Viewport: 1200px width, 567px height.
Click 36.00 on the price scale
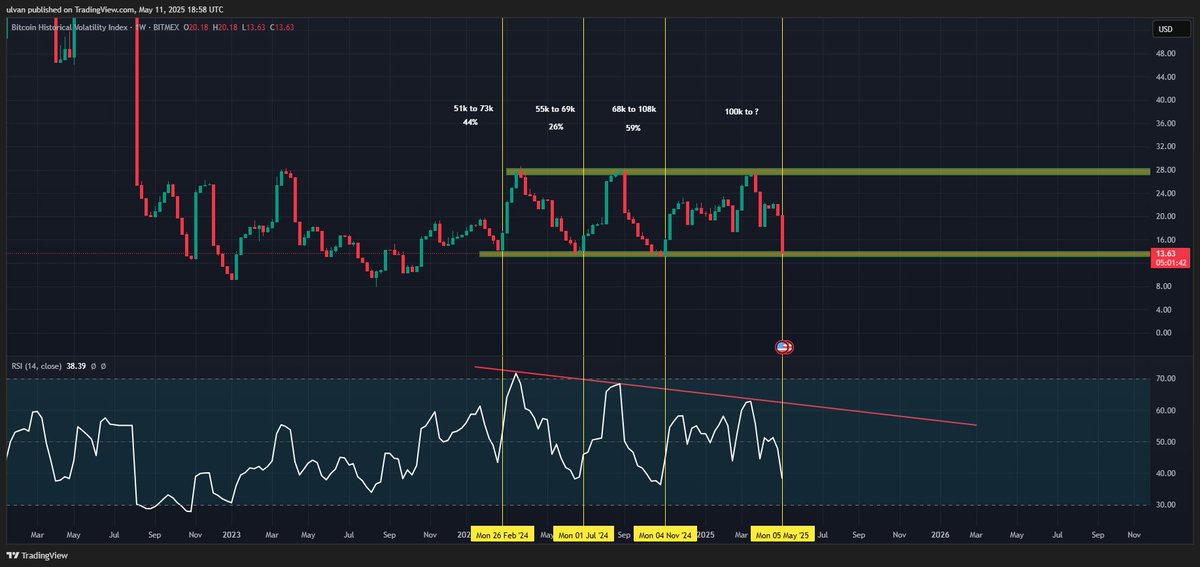coord(1165,124)
